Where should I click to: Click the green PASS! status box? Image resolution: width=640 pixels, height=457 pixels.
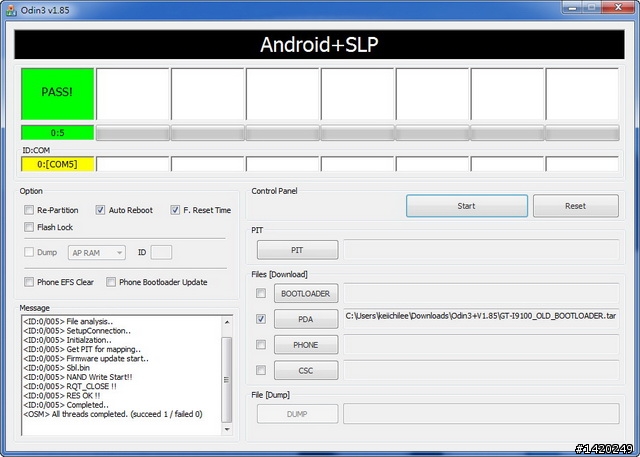pyautogui.click(x=57, y=94)
